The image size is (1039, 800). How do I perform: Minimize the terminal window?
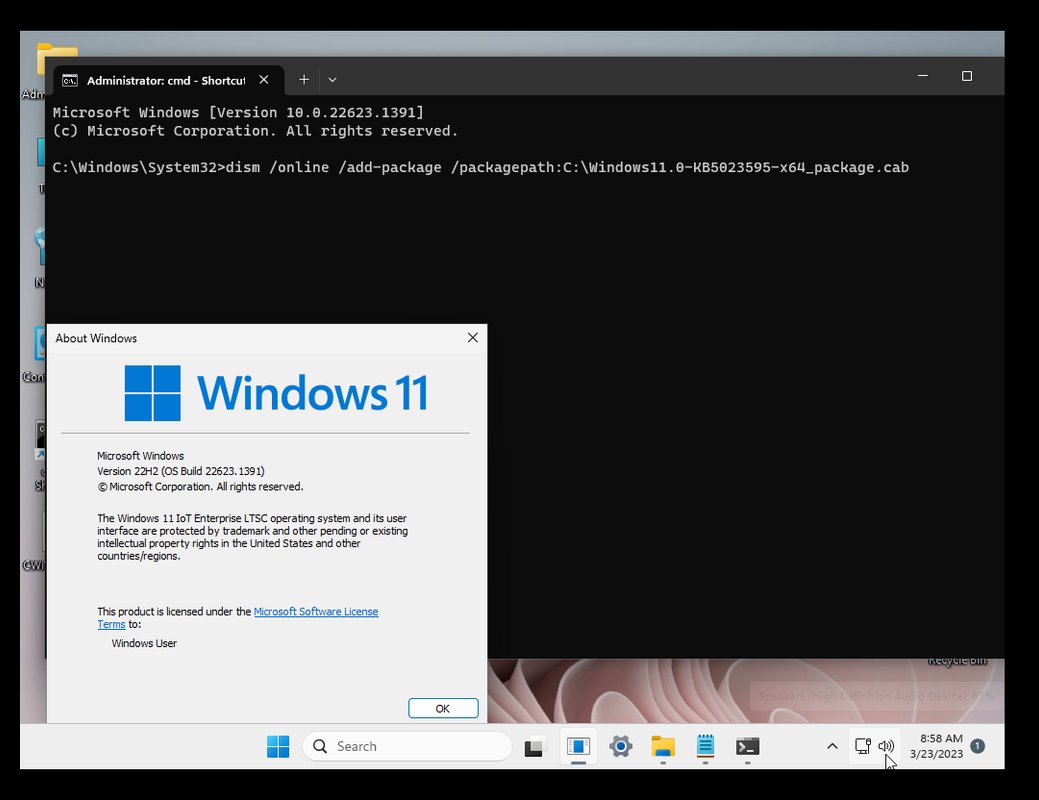click(922, 76)
